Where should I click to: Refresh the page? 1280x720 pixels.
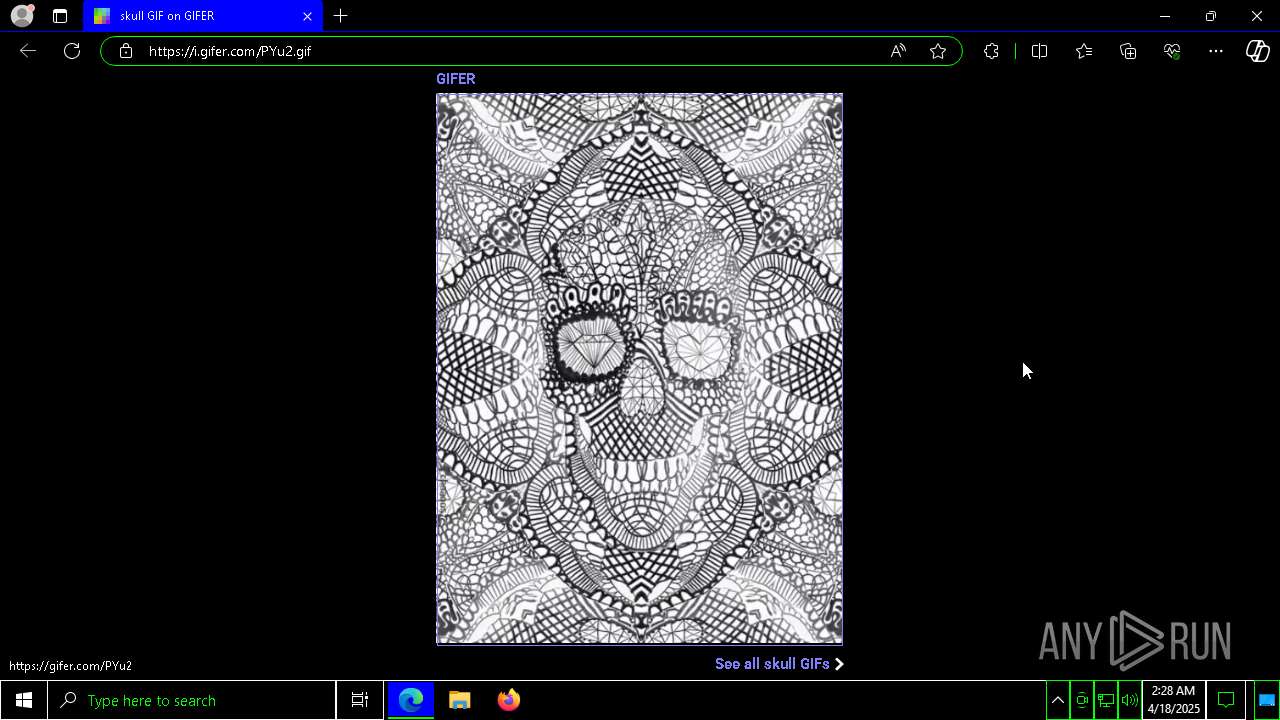(x=72, y=51)
